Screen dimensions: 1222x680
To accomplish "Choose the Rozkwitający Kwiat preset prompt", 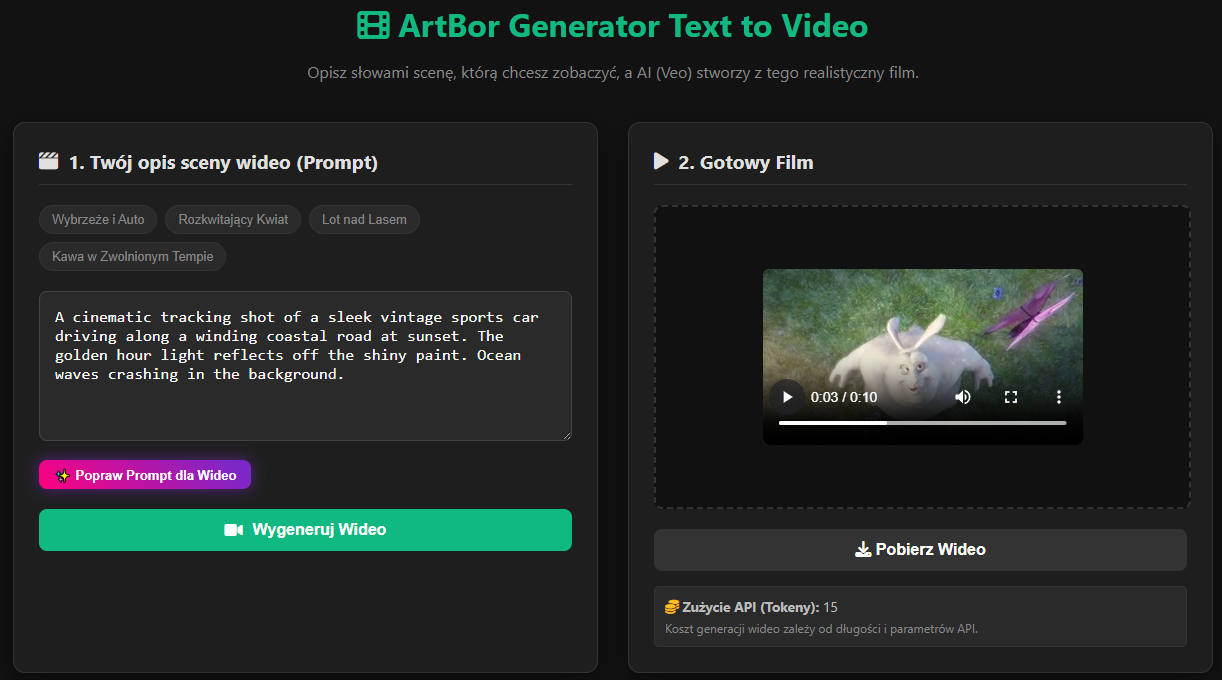I will (233, 219).
